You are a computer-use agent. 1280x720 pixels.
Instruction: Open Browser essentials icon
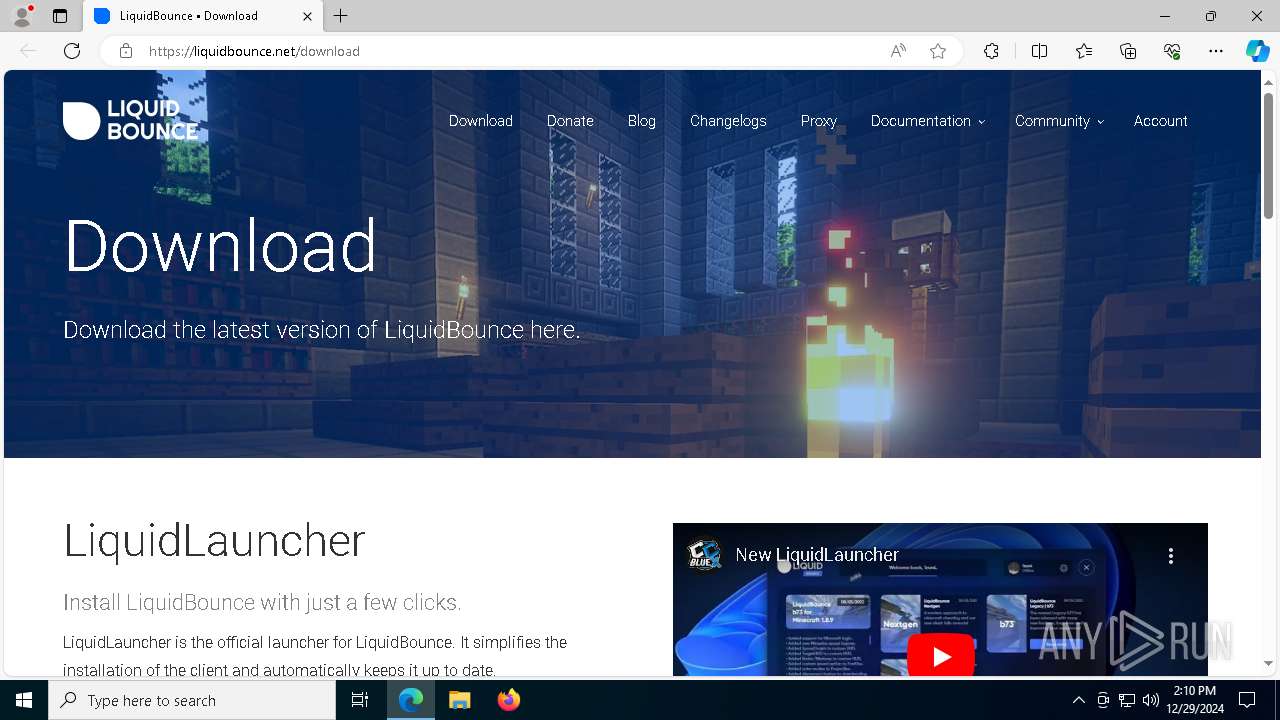(x=1172, y=51)
